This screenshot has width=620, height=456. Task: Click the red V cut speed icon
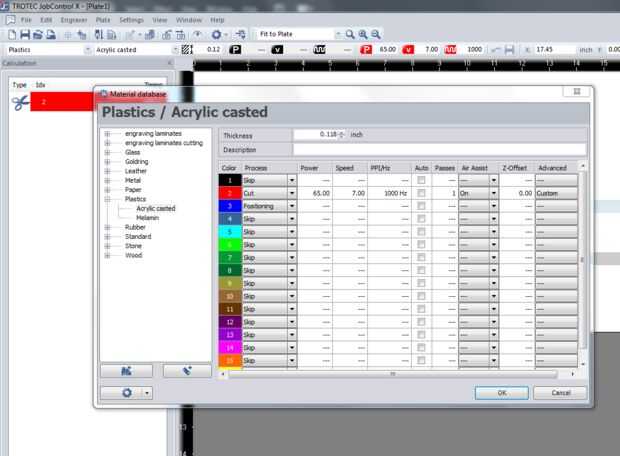(408, 49)
